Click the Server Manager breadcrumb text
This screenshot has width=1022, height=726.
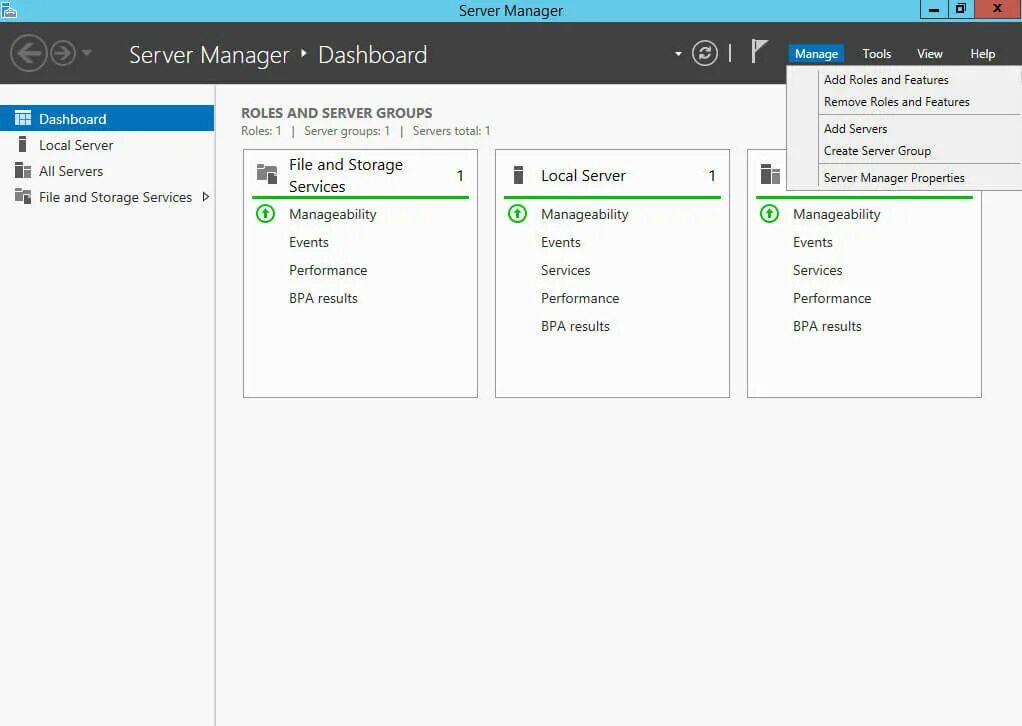[x=209, y=55]
